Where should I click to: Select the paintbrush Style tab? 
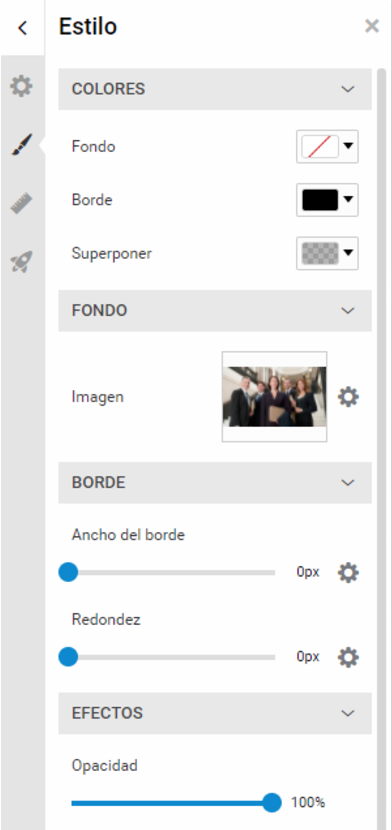point(21,145)
